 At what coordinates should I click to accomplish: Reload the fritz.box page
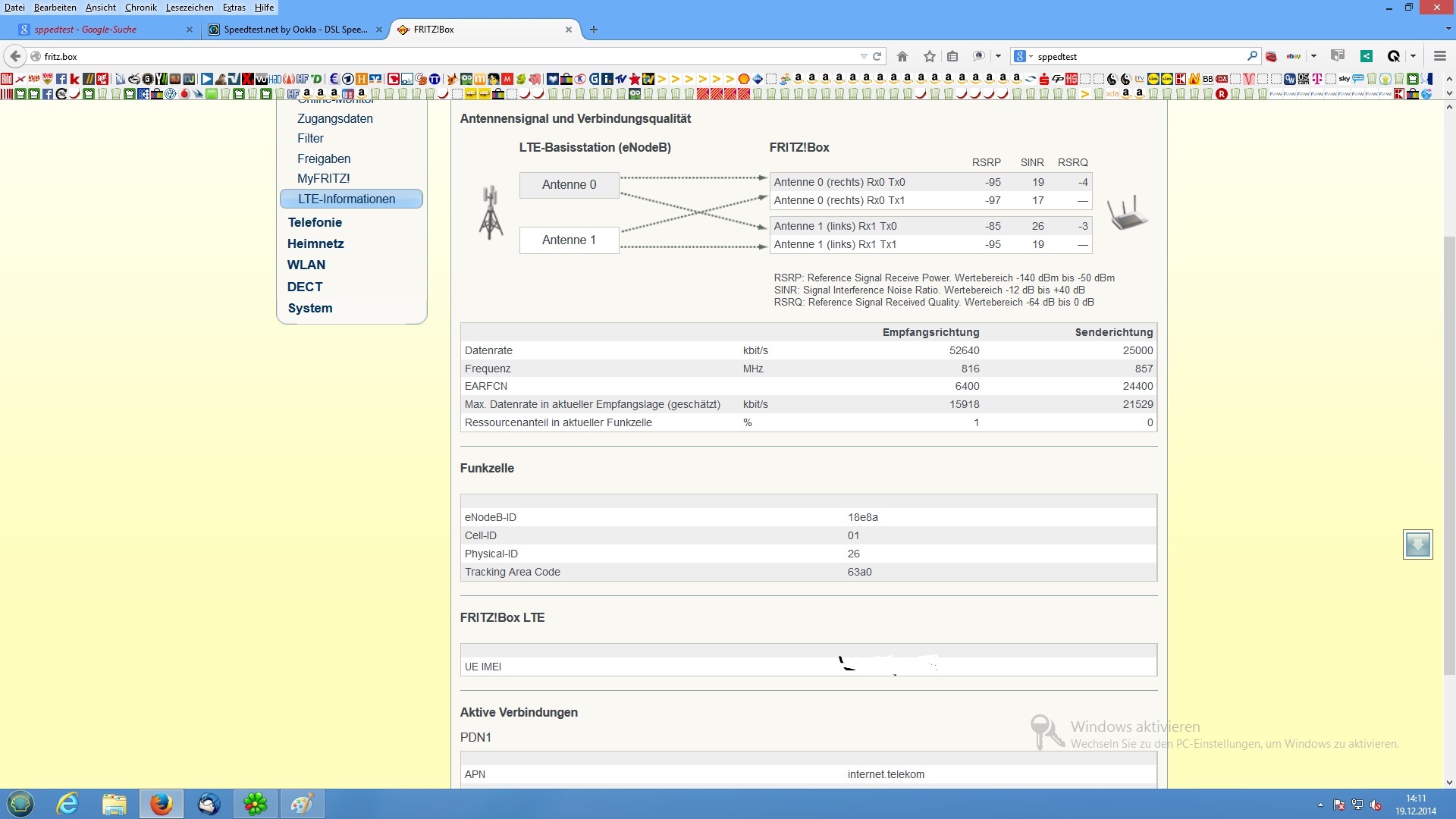coord(877,56)
